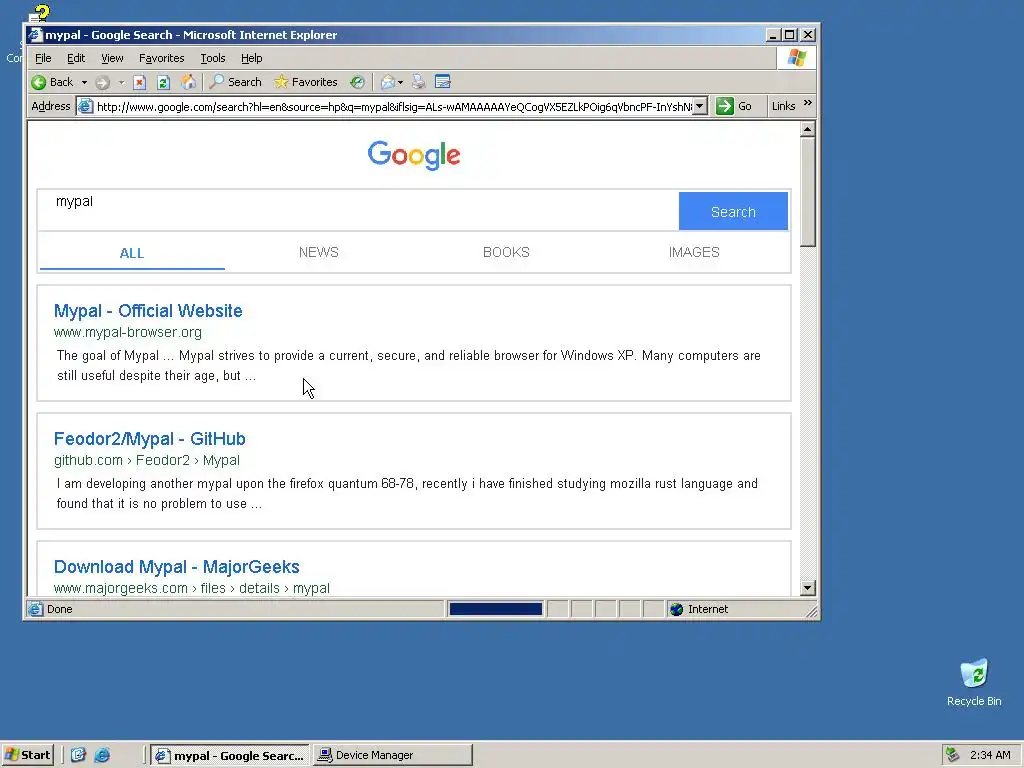
Task: Launch Internet Explorer from quick launch
Action: pyautogui.click(x=103, y=755)
